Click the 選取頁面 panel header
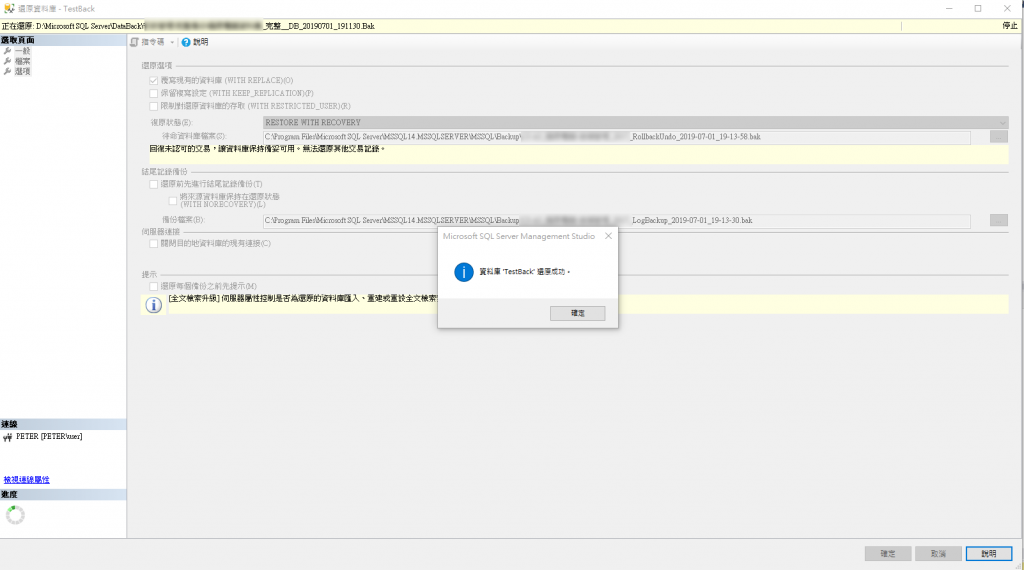 (63, 40)
